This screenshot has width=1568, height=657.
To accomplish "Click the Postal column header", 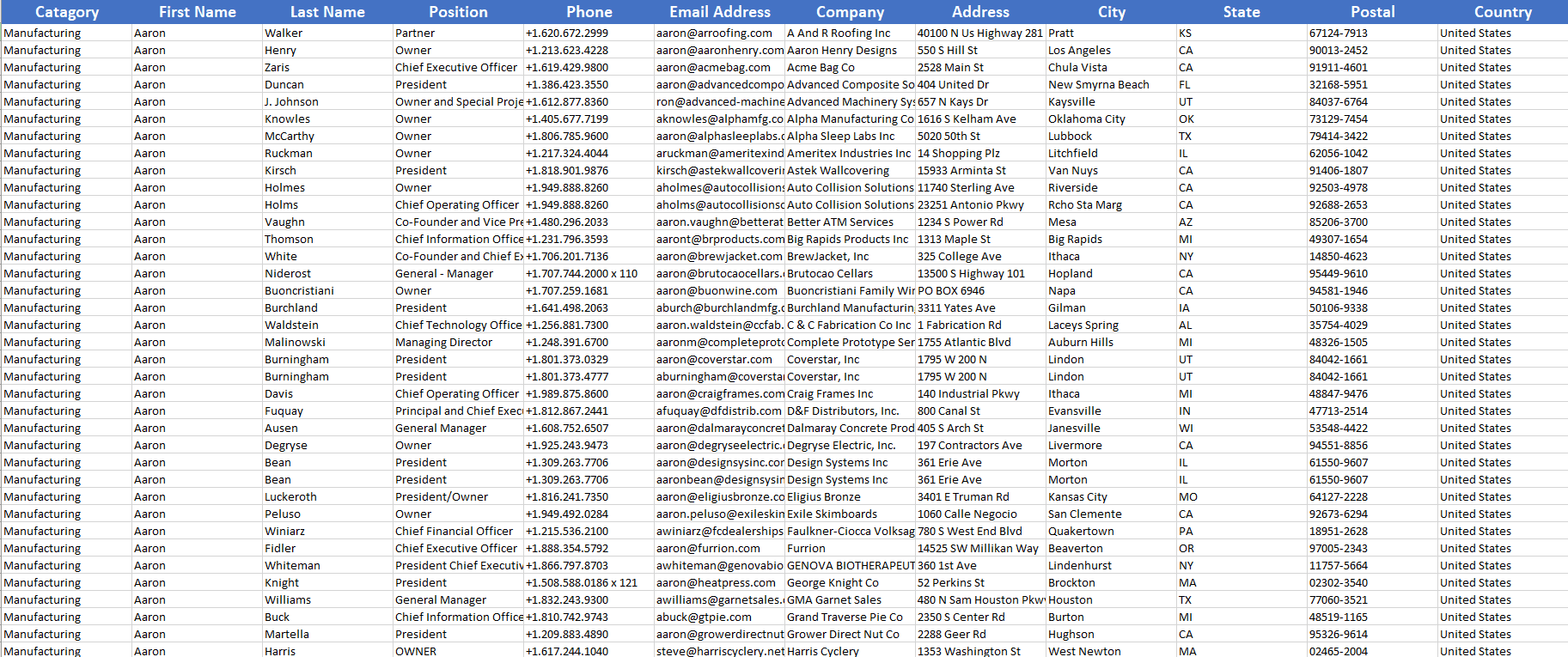I will pyautogui.click(x=1372, y=12).
